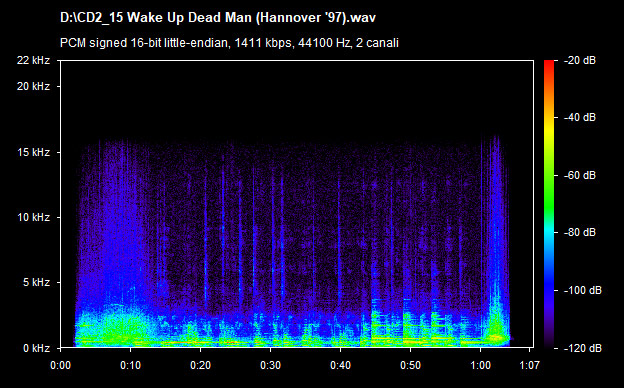Click the PCM audio format info line

coord(229,43)
